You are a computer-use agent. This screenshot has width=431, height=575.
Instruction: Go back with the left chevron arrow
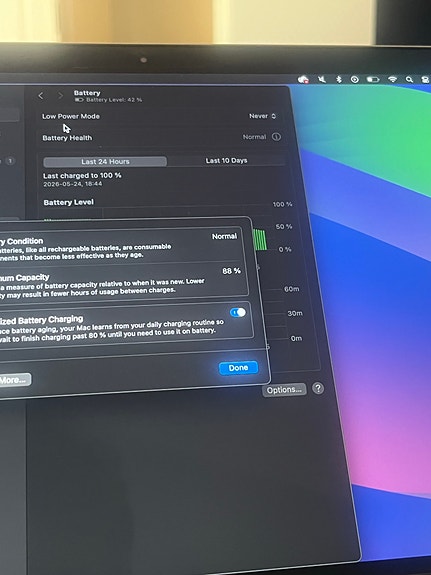pyautogui.click(x=41, y=96)
